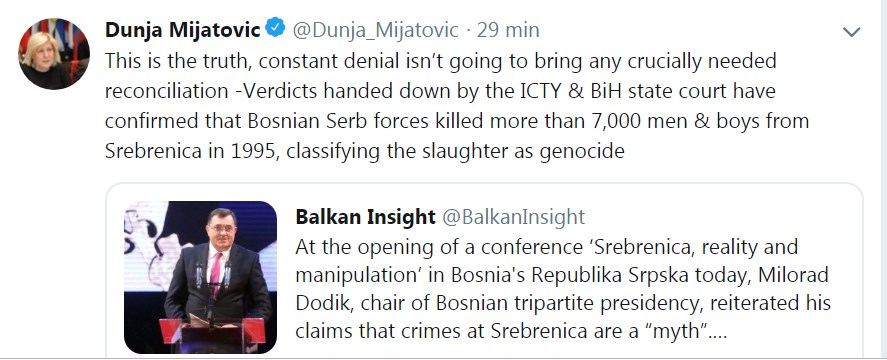The image size is (887, 360).
Task: Click the 'BiH state court' tweet line
Action: click(440, 92)
